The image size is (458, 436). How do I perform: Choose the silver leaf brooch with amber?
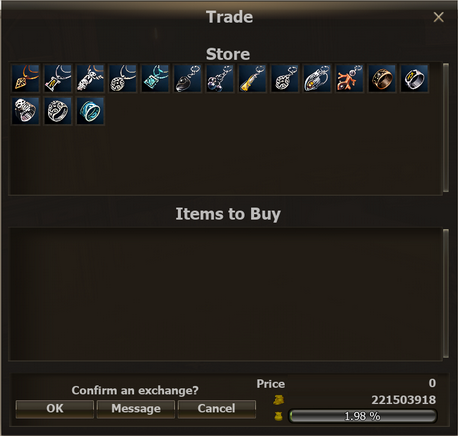coord(317,78)
